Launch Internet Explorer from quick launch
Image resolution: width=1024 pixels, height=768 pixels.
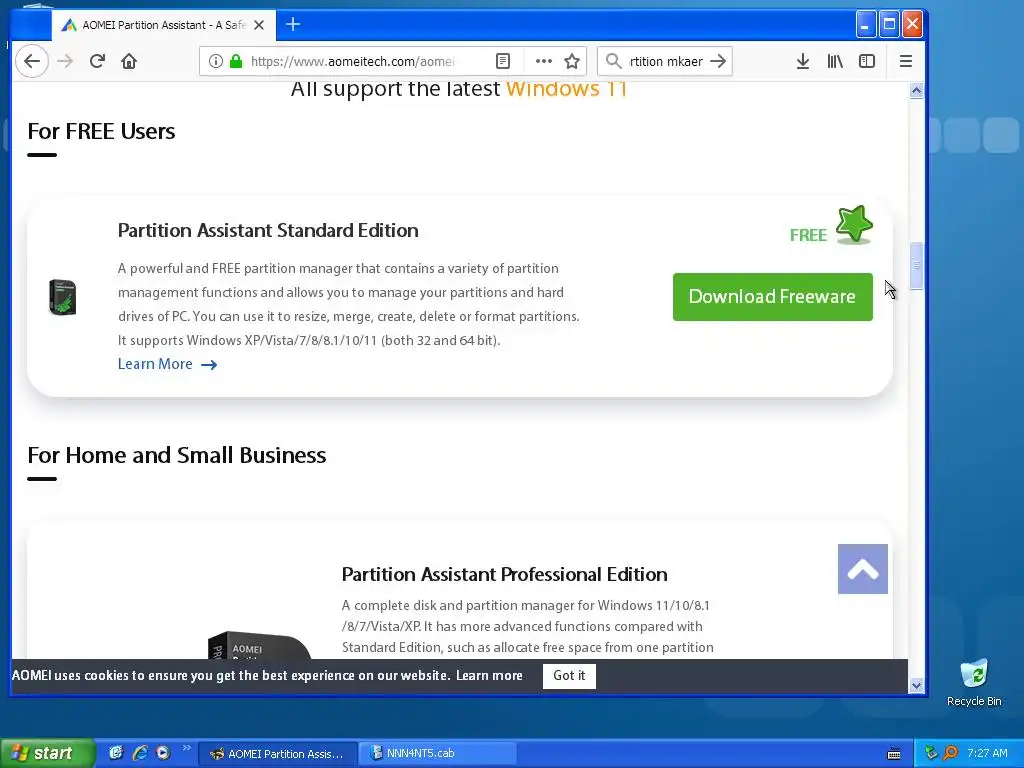pyautogui.click(x=140, y=753)
